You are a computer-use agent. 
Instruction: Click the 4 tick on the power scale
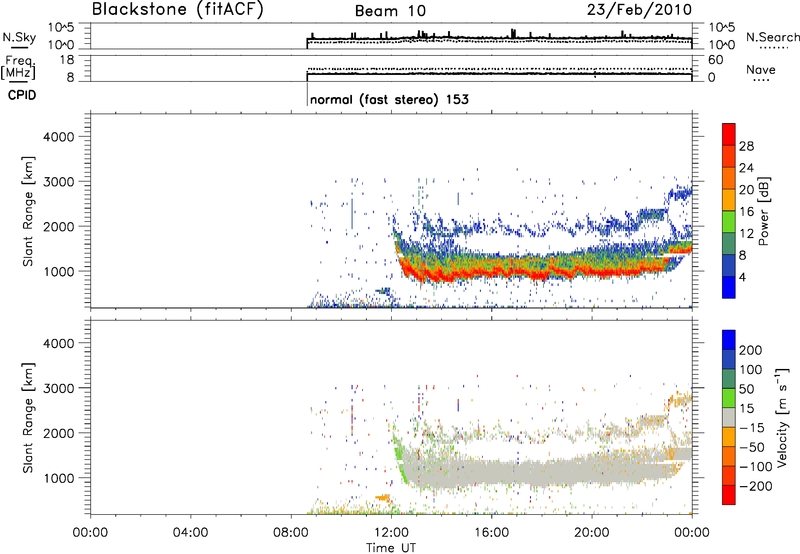(x=743, y=277)
